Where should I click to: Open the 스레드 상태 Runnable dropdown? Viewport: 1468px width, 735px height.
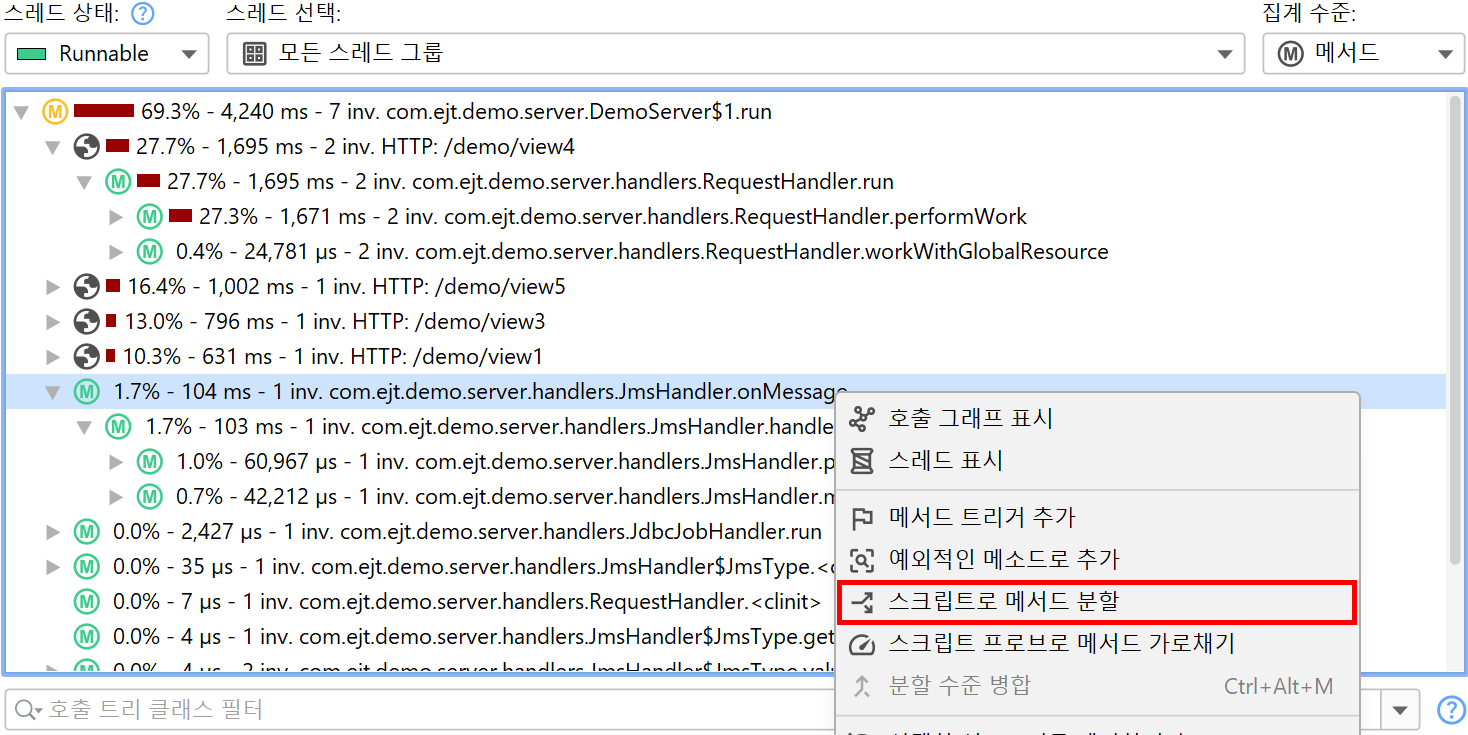point(107,54)
